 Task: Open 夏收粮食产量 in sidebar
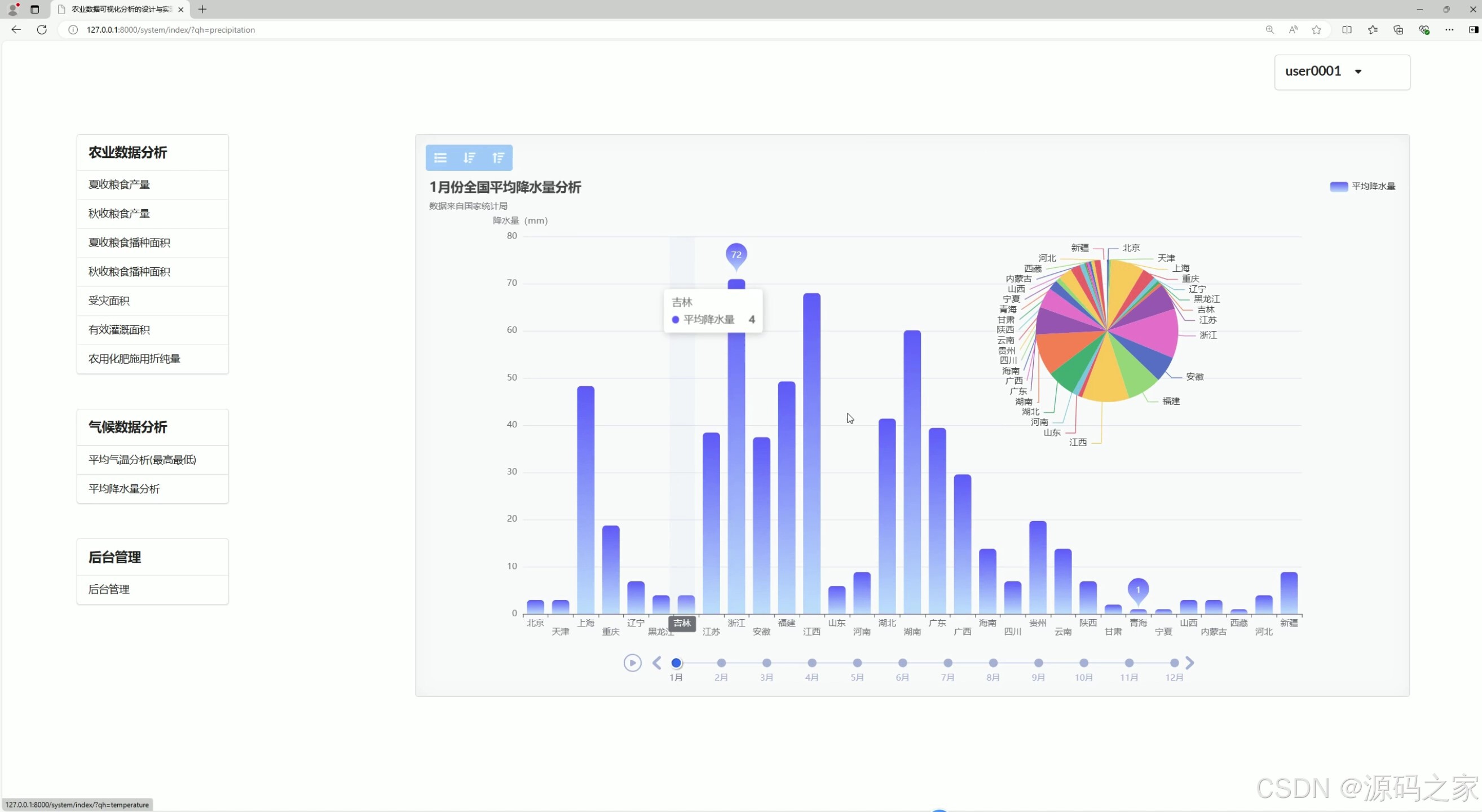(119, 184)
